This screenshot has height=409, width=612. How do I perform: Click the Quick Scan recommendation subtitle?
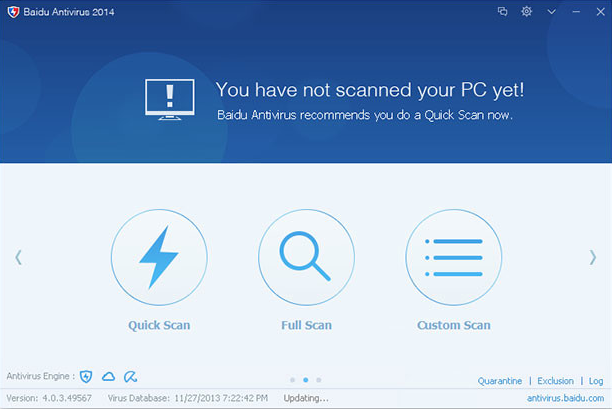(365, 115)
